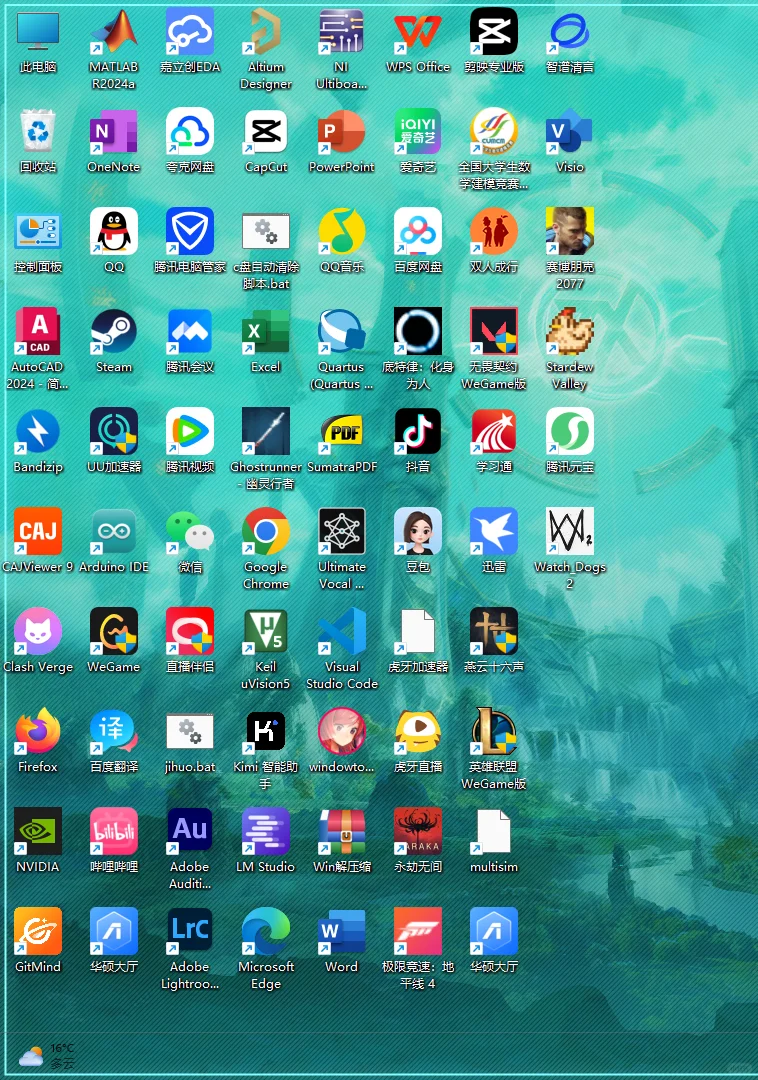Open the UU加速器 shortcut
The width and height of the screenshot is (758, 1080).
tap(114, 431)
